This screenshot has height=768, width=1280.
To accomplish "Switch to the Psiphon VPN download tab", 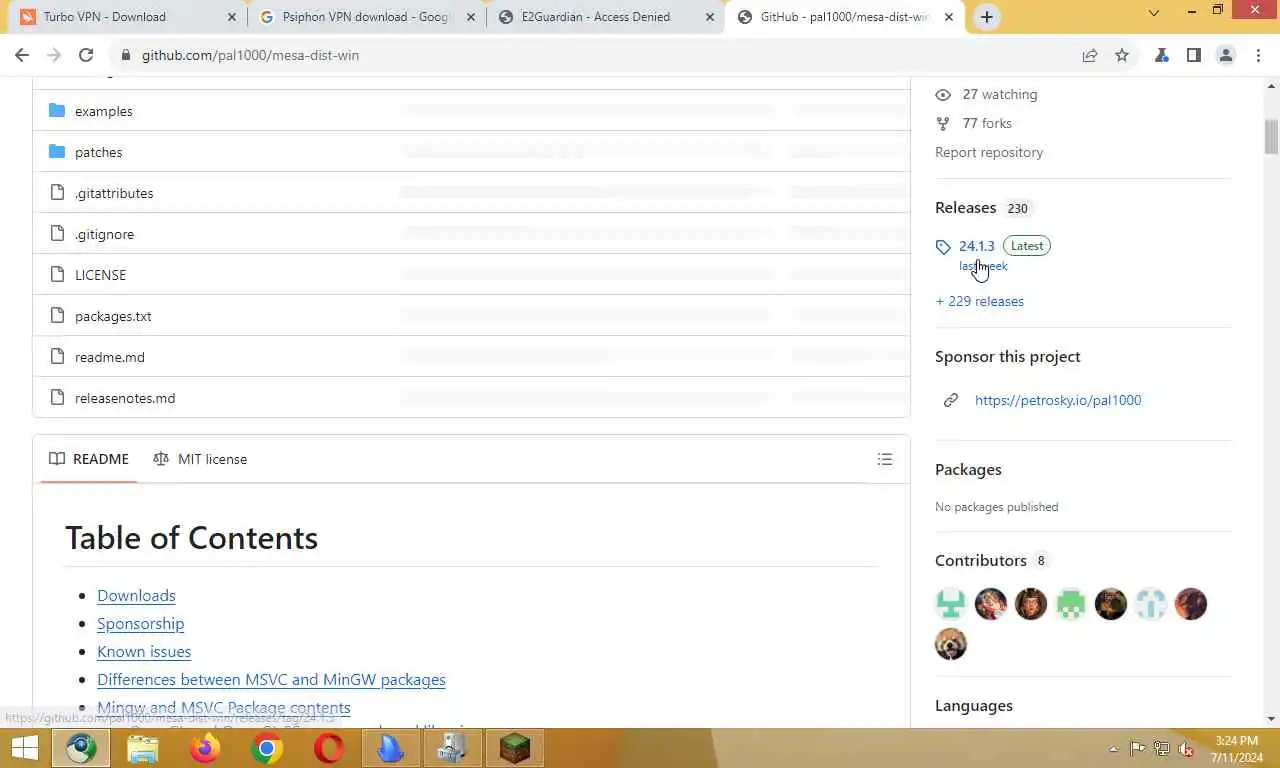I will tap(365, 17).
